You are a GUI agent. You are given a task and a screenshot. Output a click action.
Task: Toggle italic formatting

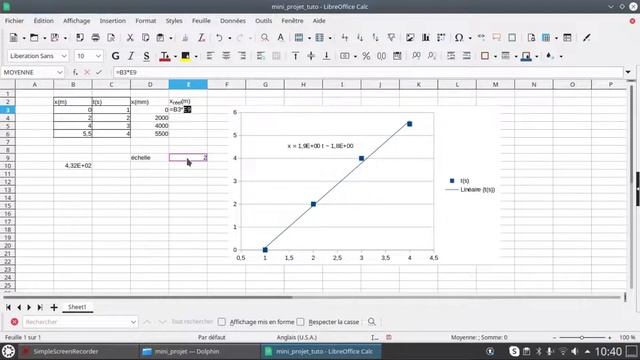point(131,56)
